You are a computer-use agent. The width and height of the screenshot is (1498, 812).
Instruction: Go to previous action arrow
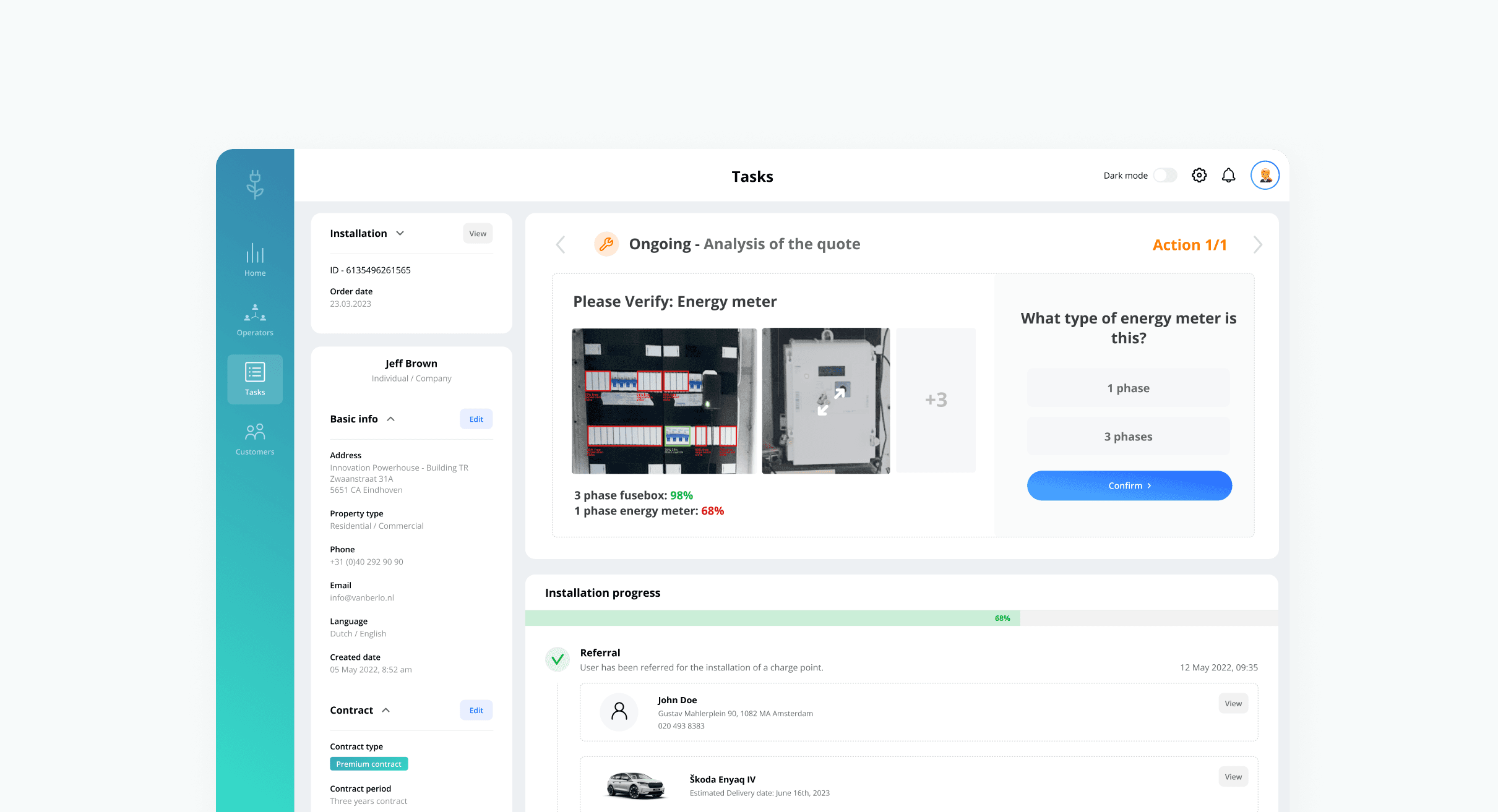[x=561, y=245]
